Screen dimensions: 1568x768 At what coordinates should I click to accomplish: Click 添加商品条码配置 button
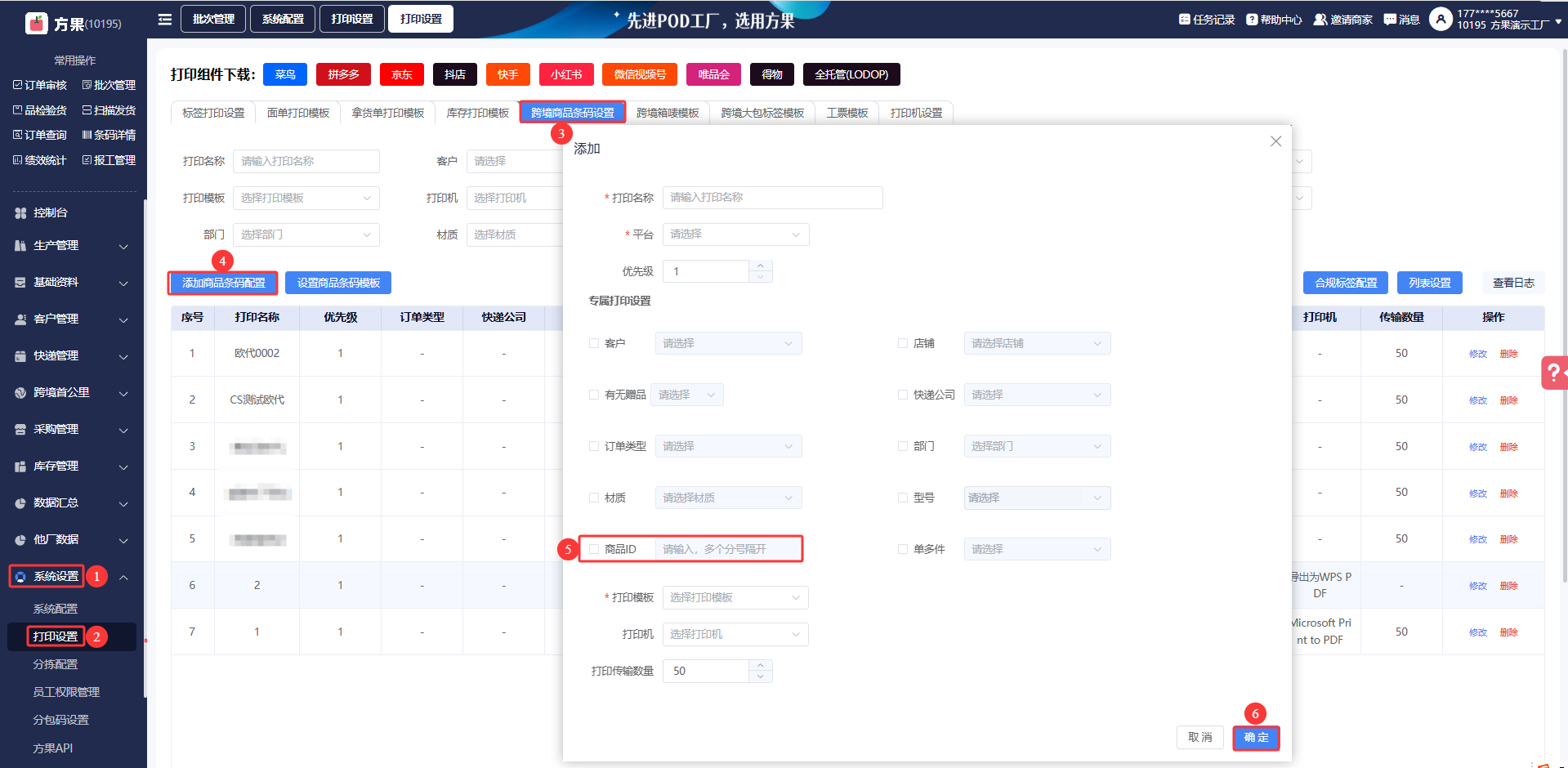pos(223,283)
